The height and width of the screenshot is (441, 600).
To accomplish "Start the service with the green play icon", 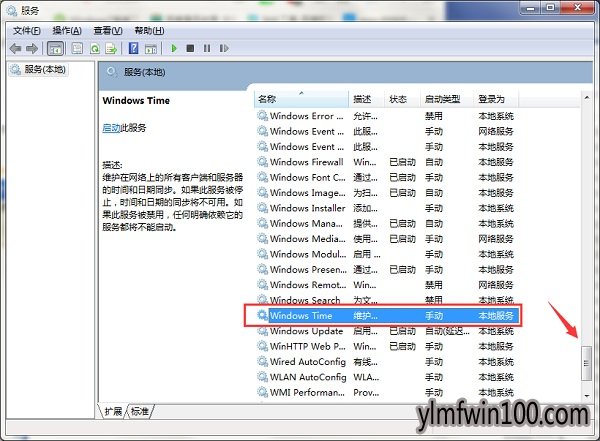I will coord(174,48).
